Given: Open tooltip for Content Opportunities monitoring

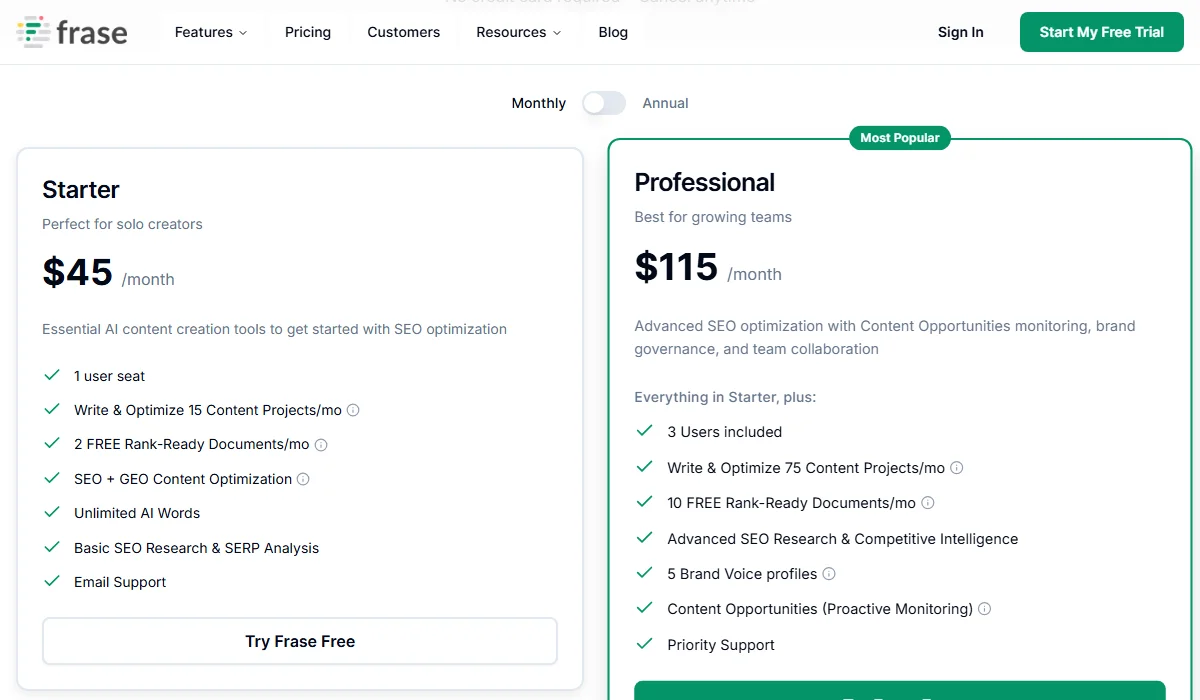Looking at the screenshot, I should 984,608.
